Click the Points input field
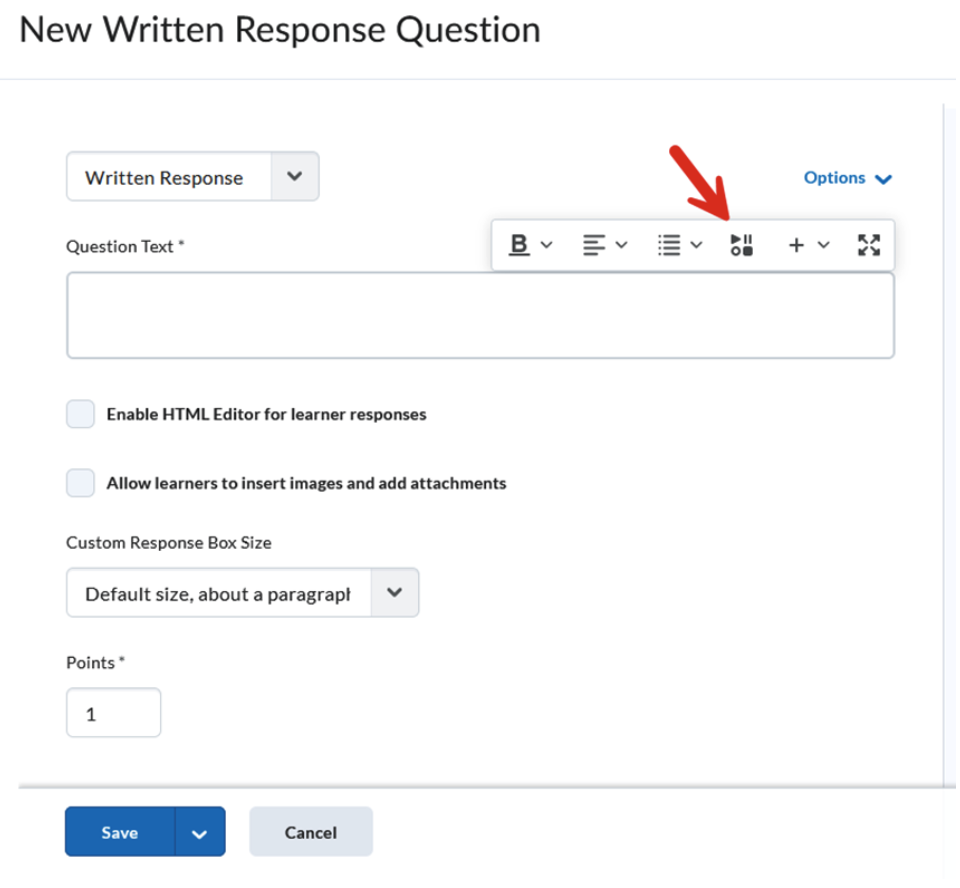 point(113,714)
